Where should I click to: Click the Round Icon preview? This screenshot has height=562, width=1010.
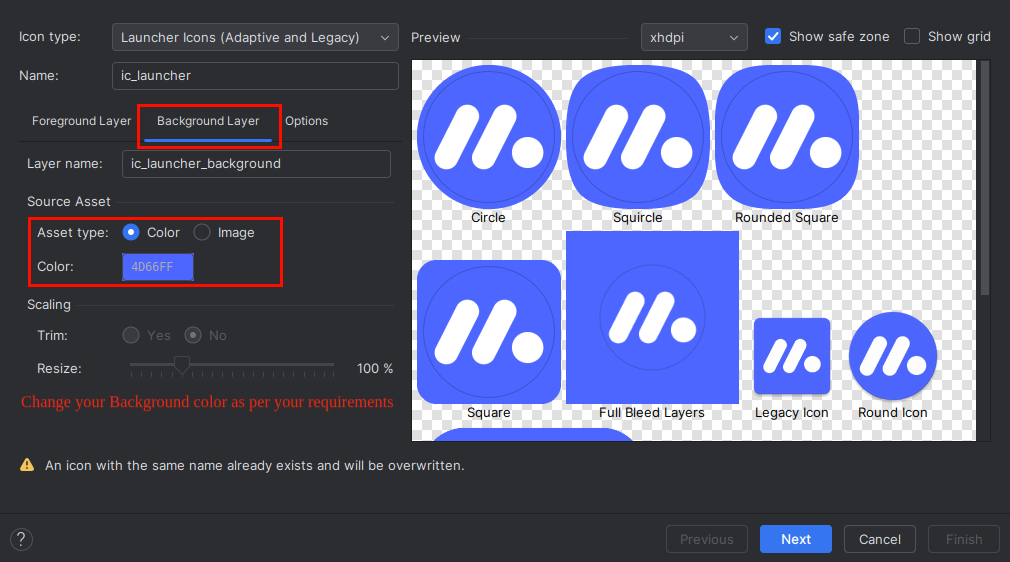(x=892, y=356)
